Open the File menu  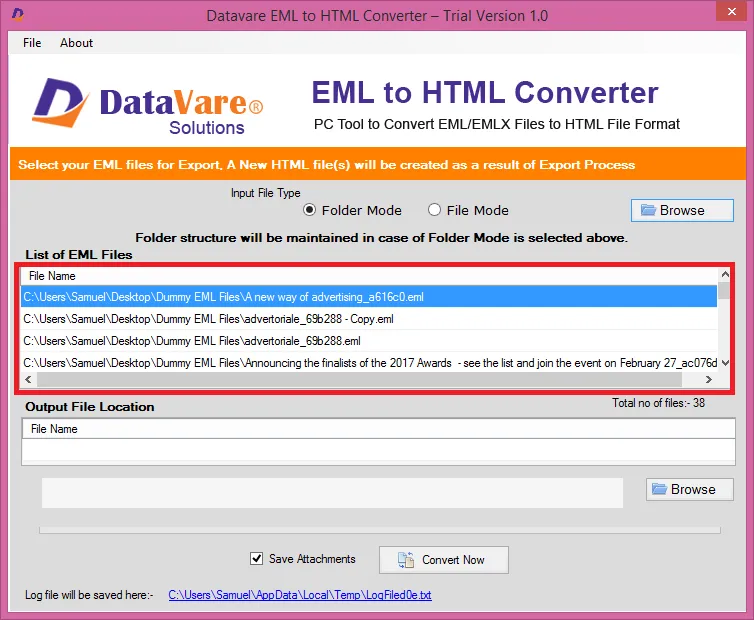(x=32, y=43)
